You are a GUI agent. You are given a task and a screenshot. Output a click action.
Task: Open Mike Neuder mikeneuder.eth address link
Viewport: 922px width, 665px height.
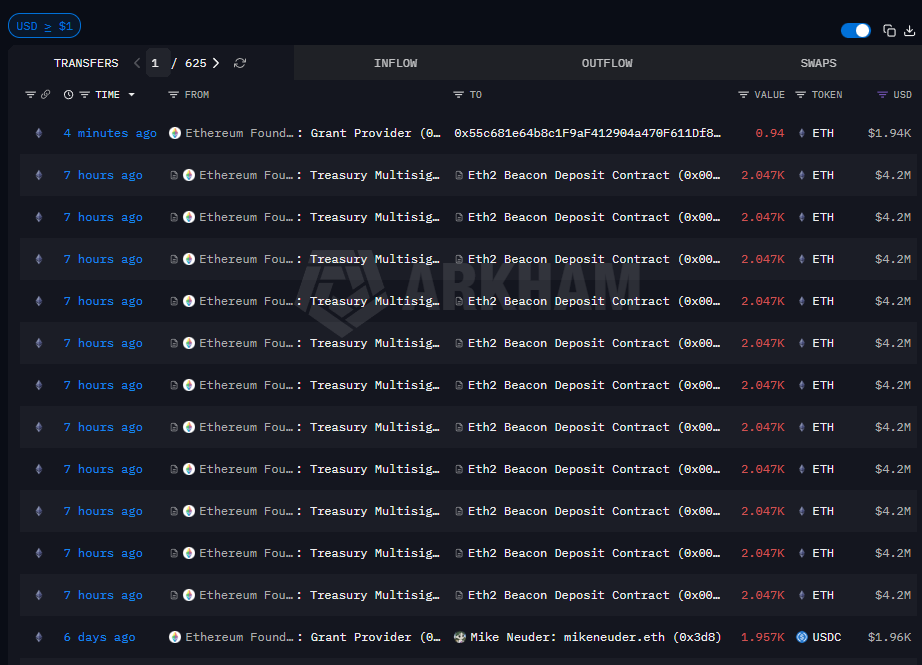tap(595, 637)
